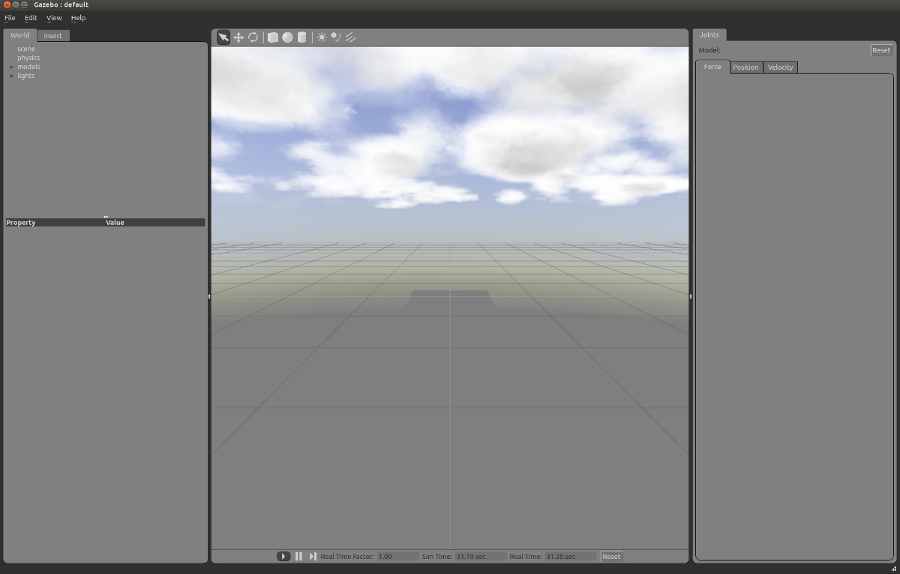Activate the translate mode tool
900x574 pixels.
(x=239, y=37)
